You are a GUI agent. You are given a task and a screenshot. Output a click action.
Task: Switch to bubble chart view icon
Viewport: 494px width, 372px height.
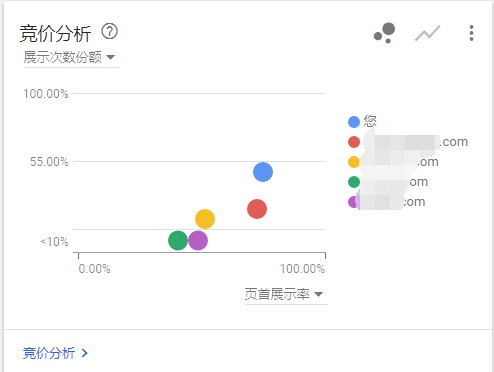pyautogui.click(x=384, y=33)
